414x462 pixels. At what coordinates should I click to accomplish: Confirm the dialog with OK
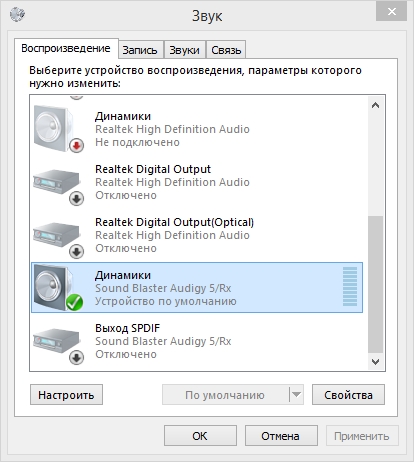click(x=200, y=436)
